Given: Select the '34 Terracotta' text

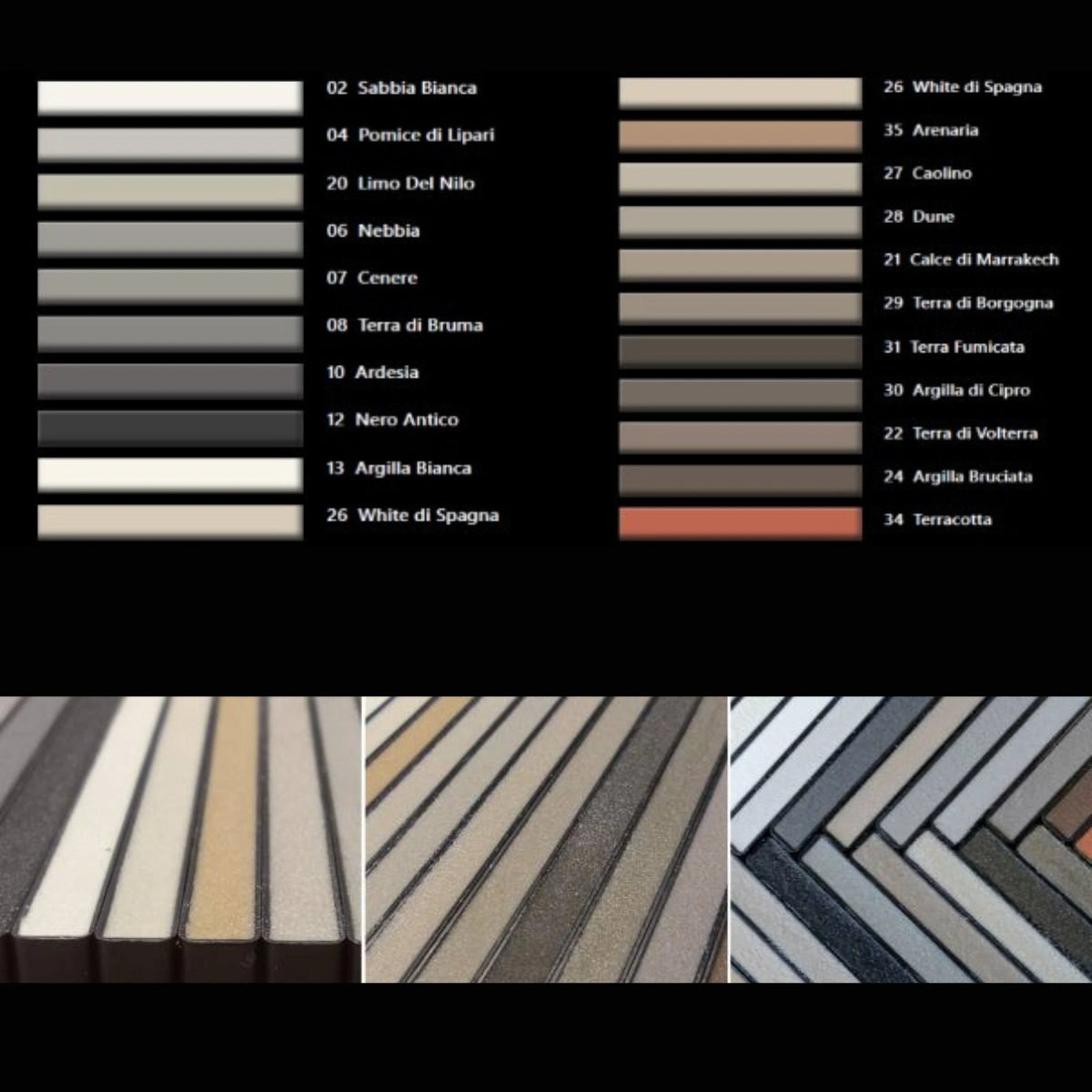Looking at the screenshot, I should pos(937,520).
